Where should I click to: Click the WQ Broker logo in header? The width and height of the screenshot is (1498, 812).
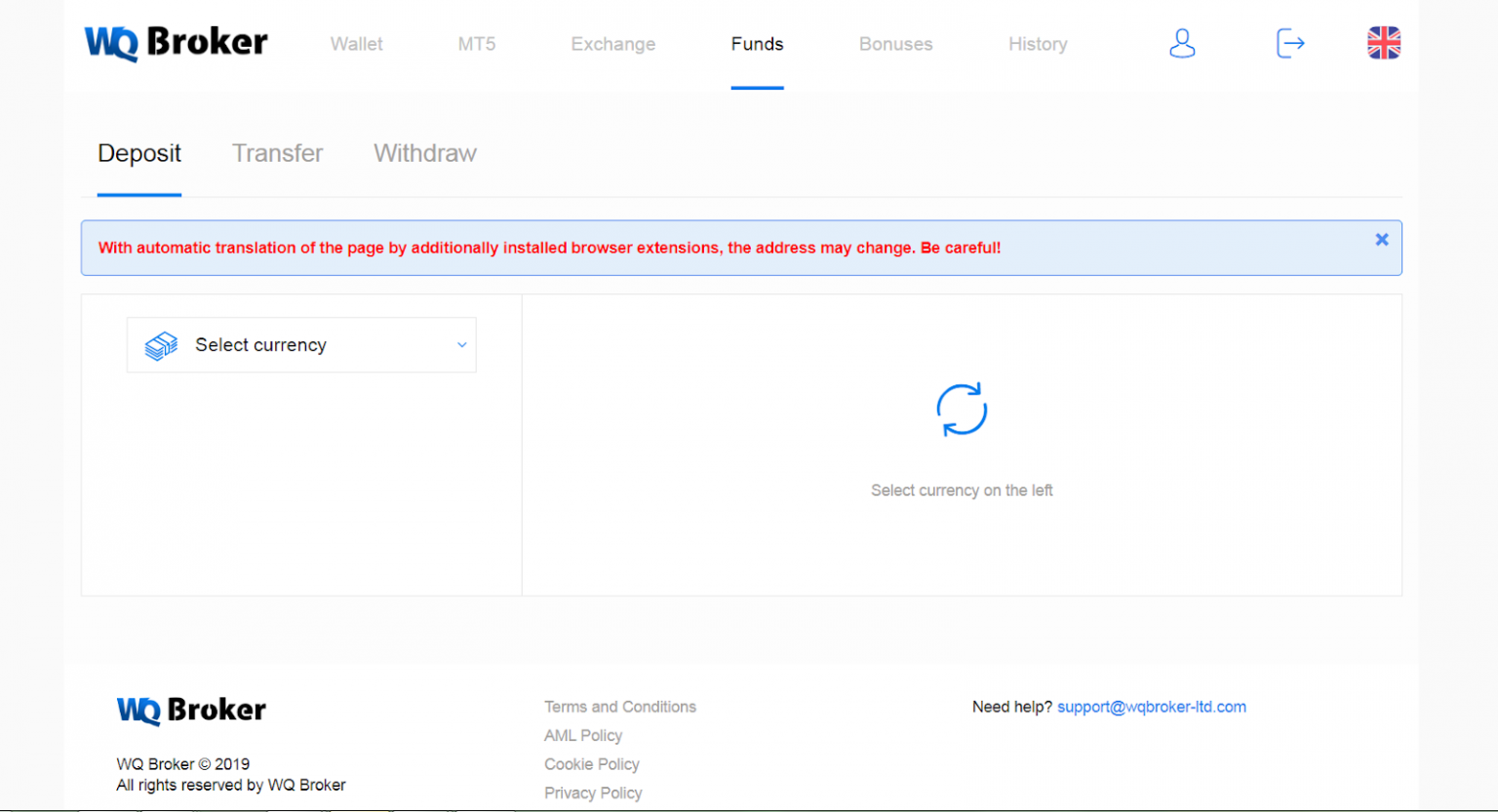click(176, 43)
